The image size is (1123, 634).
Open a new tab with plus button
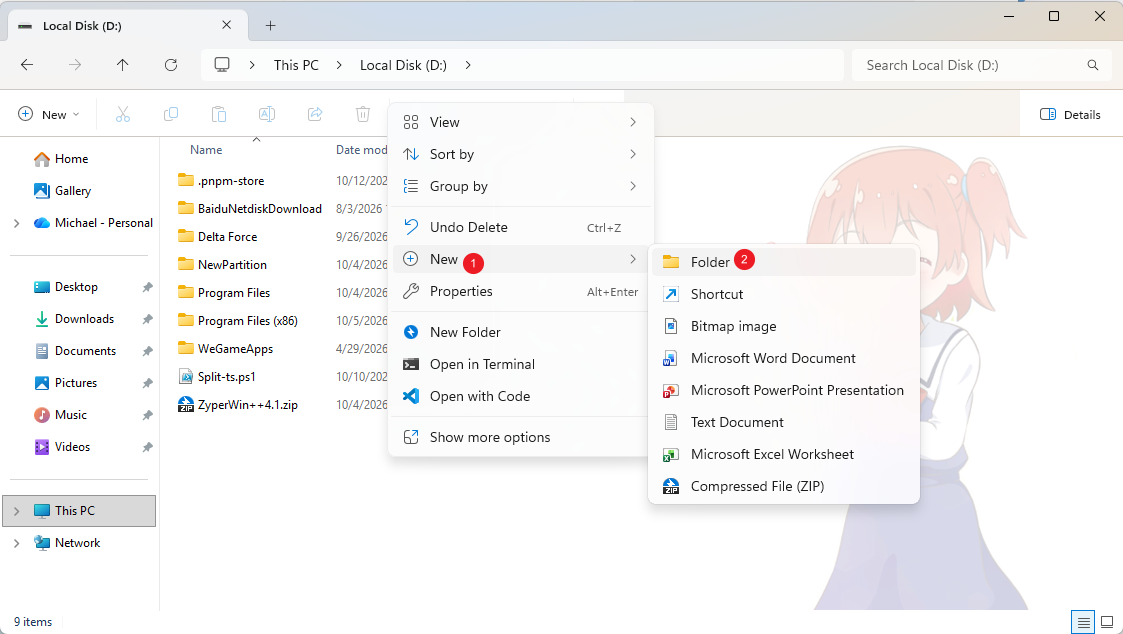click(x=270, y=26)
